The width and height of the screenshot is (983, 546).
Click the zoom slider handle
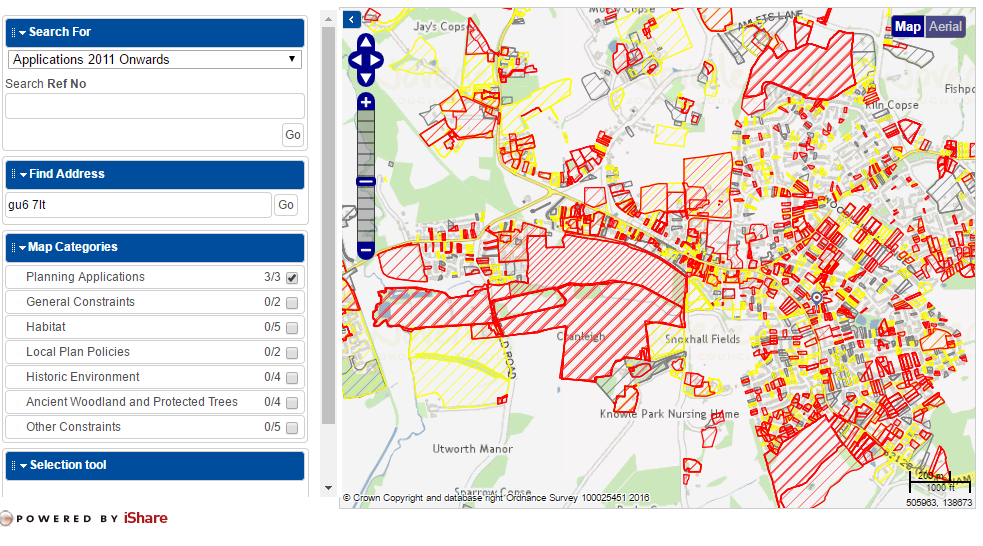pos(366,182)
